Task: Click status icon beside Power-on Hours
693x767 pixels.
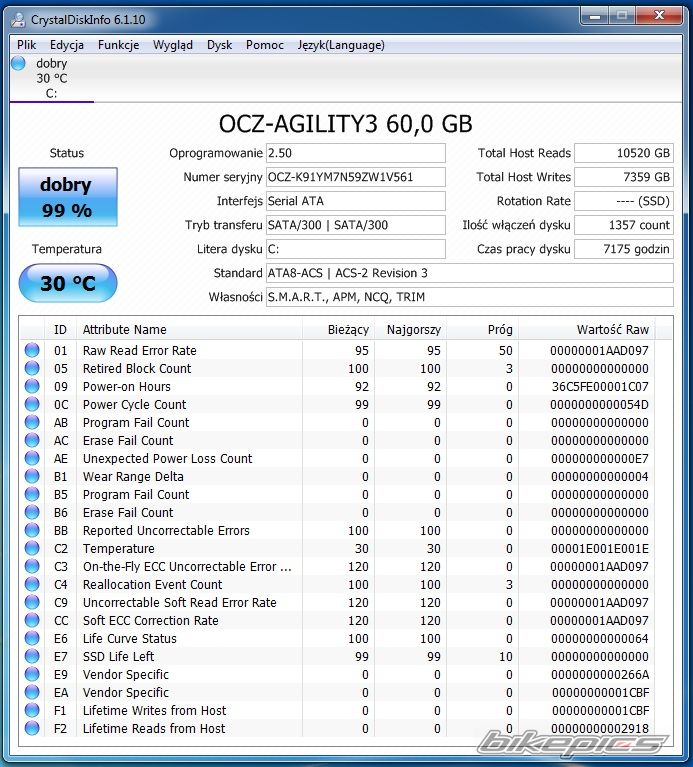Action: pos(32,387)
